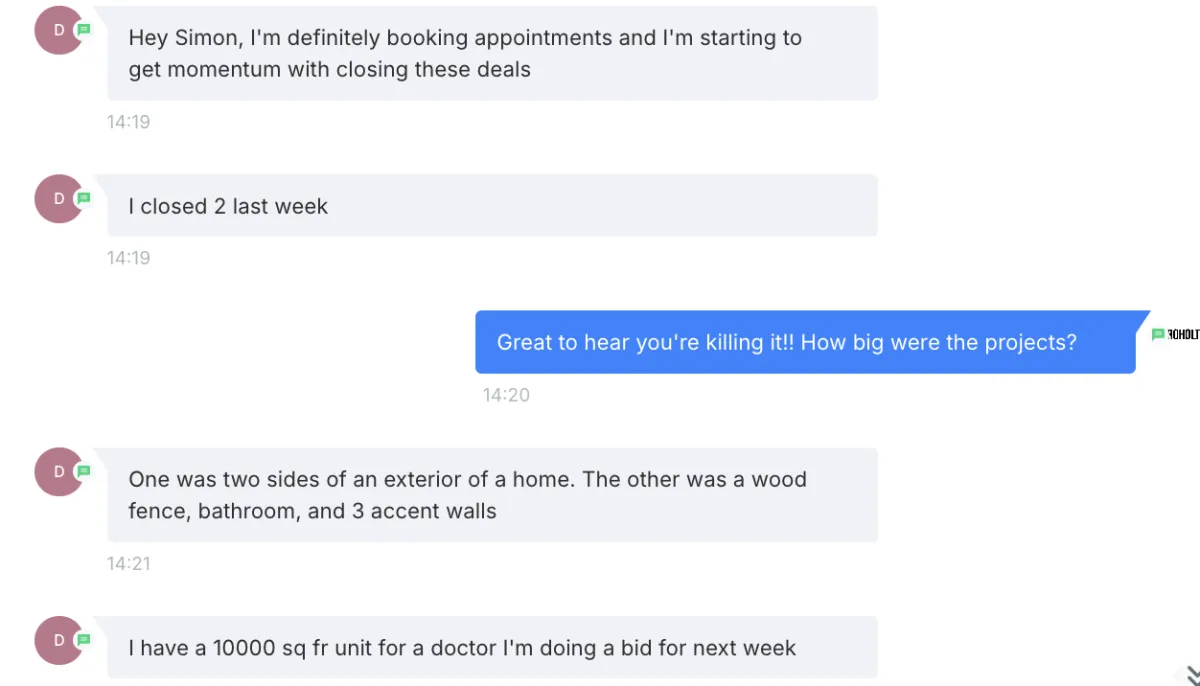Click the 14:19 timestamp under "I closed 2"
The width and height of the screenshot is (1200, 686).
click(128, 258)
